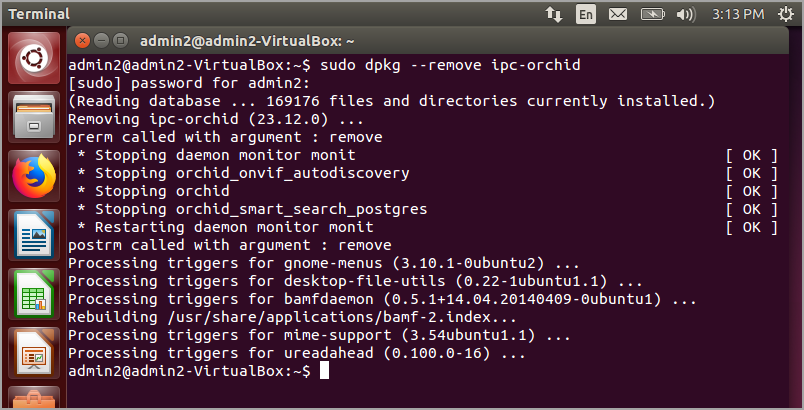Show battery status indicator menu
The width and height of the screenshot is (804, 410).
652,14
